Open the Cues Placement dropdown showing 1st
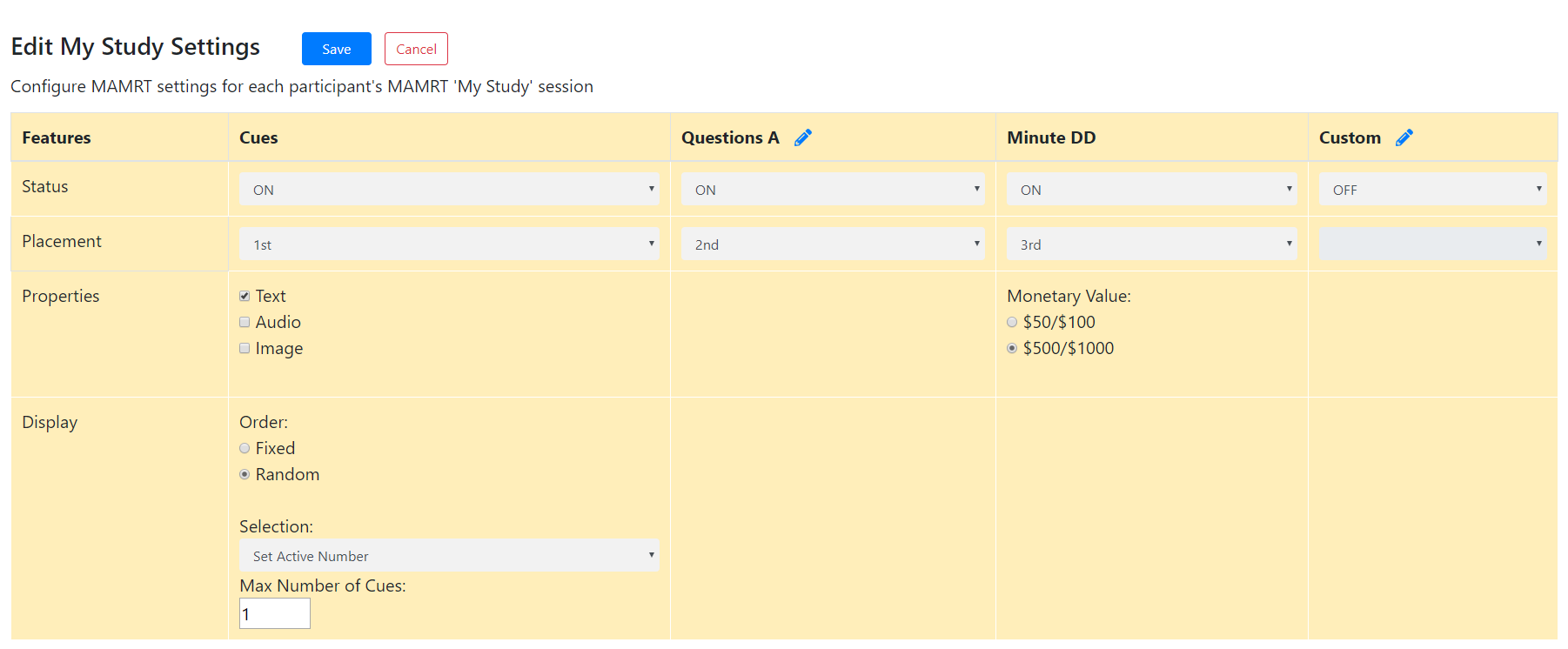 click(x=449, y=244)
